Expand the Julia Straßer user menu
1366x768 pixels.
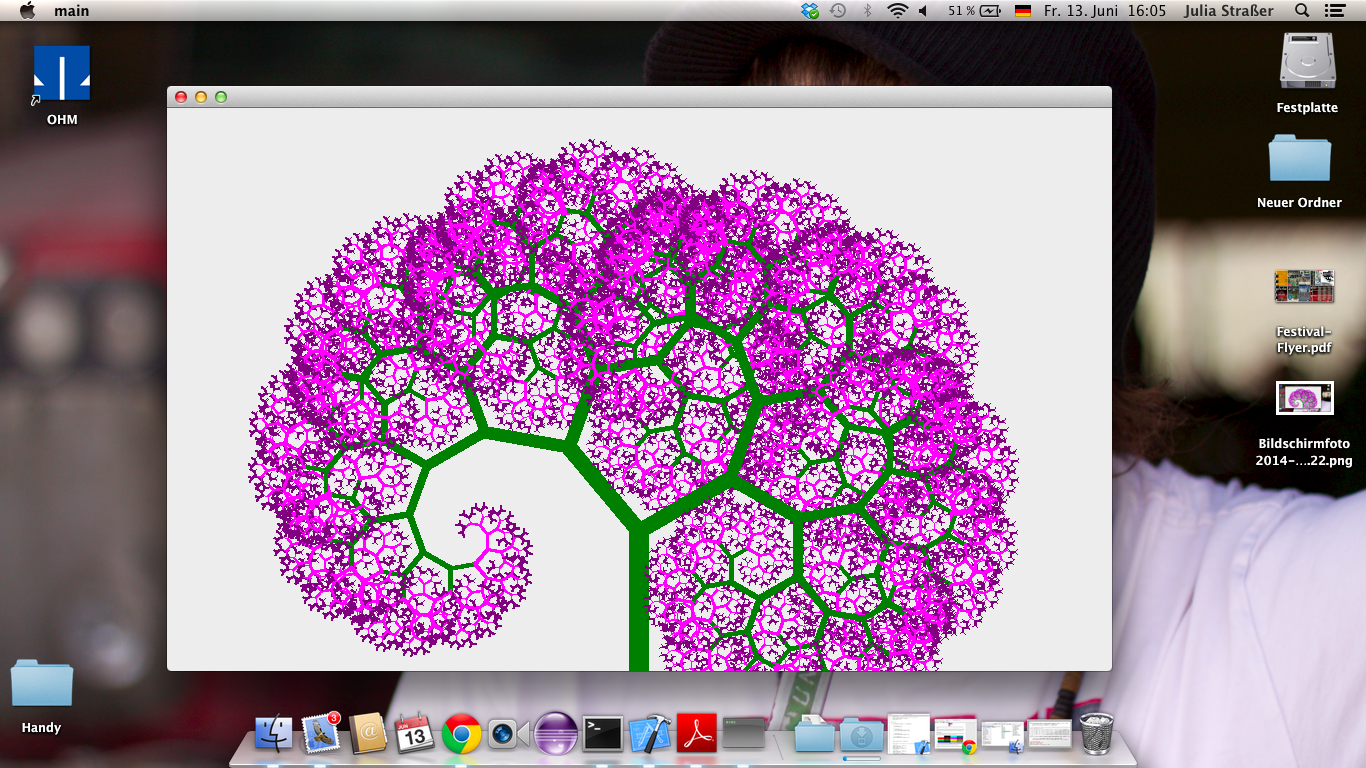1228,11
